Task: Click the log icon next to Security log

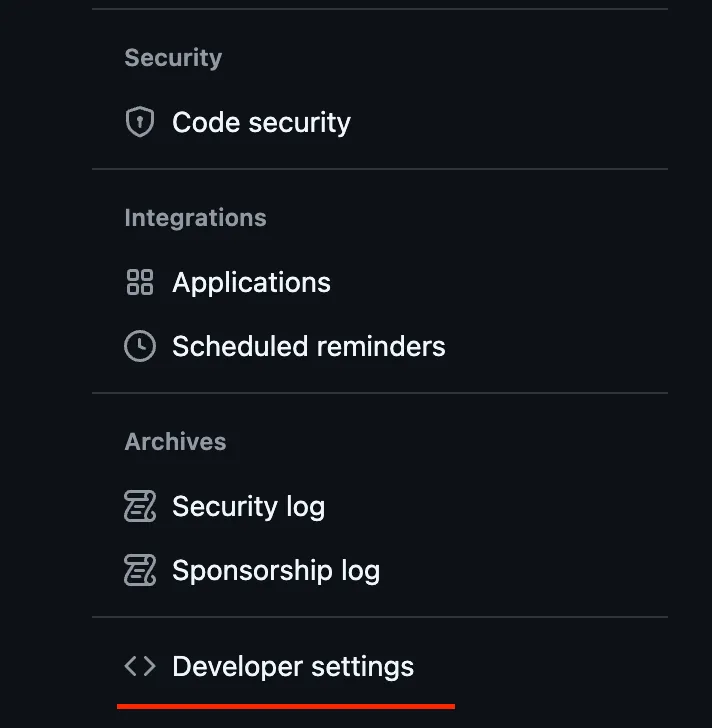Action: [140, 507]
